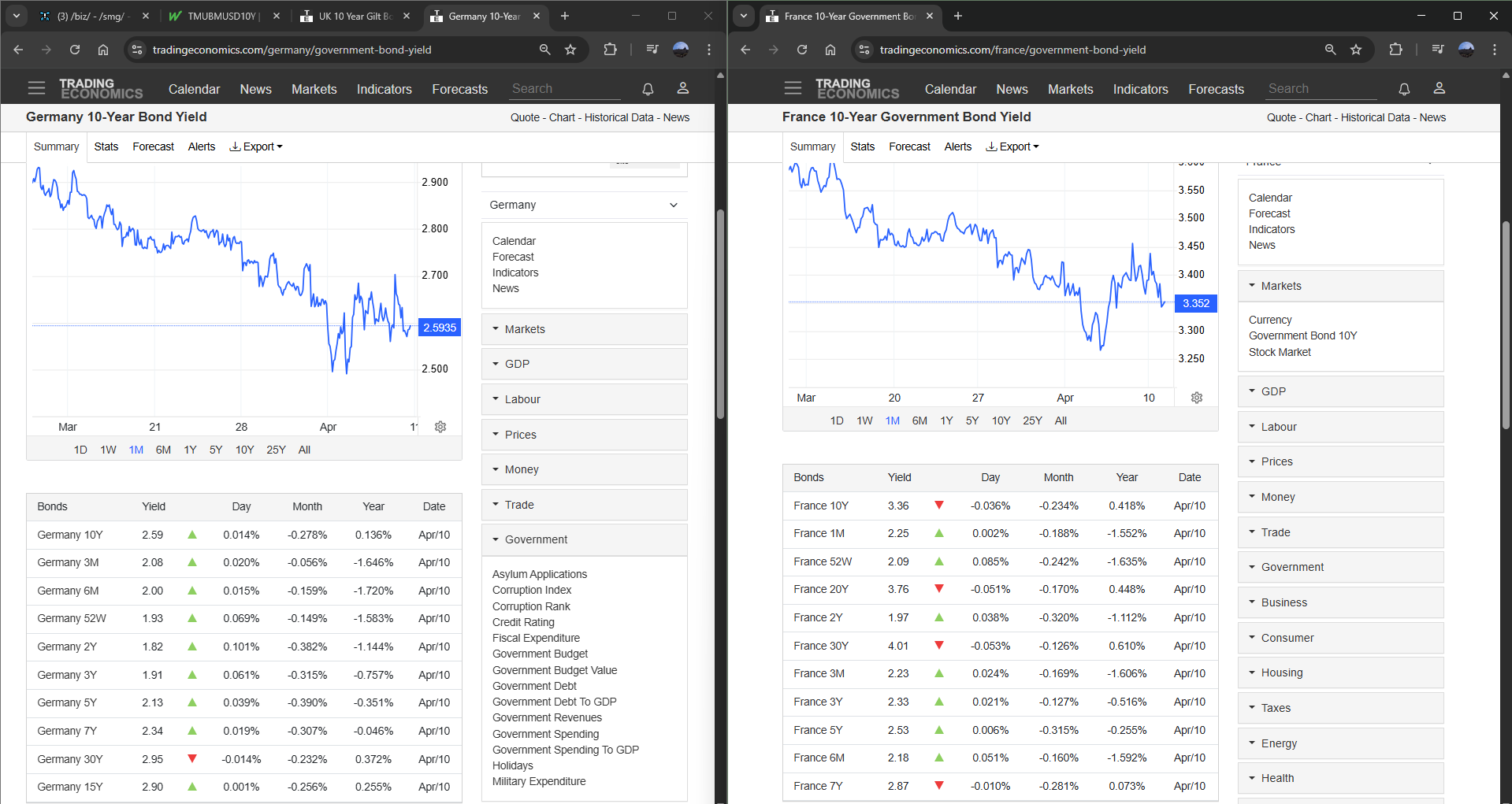The height and width of the screenshot is (804, 1512).
Task: Open Export dropdown on Germany page
Action: click(x=256, y=146)
